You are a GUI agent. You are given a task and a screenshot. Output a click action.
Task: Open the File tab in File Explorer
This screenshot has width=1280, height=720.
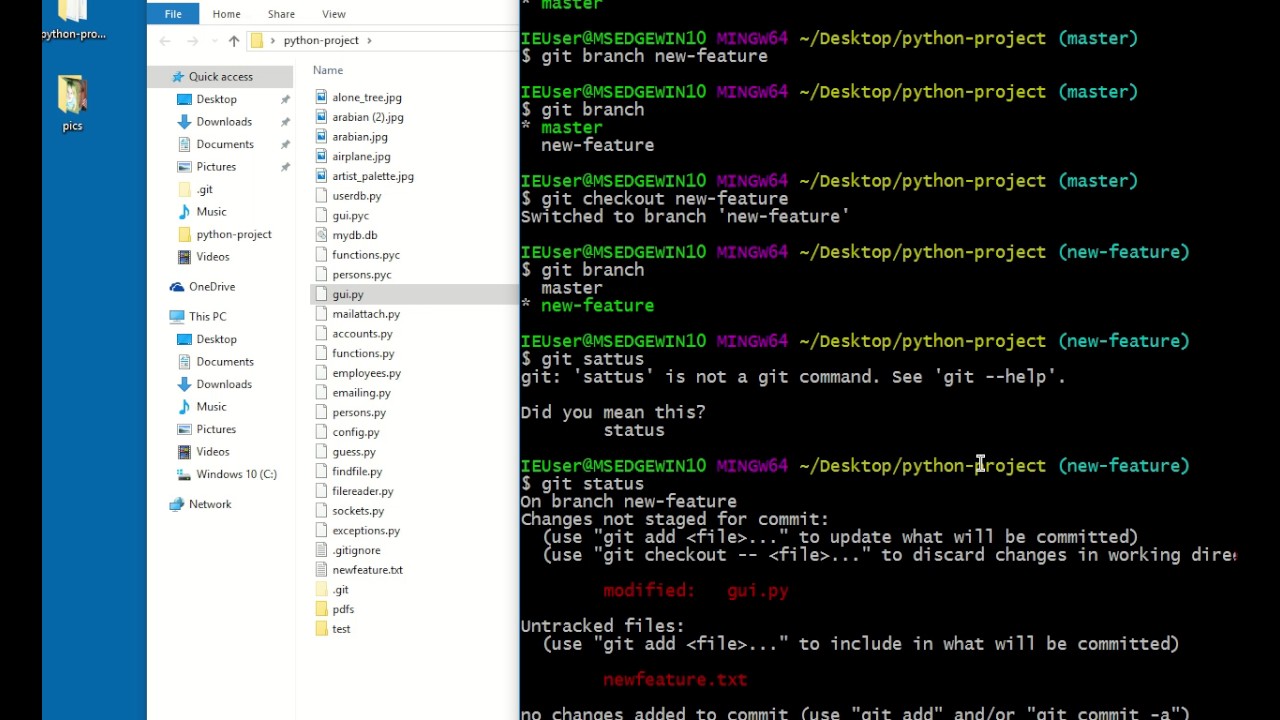pos(173,14)
